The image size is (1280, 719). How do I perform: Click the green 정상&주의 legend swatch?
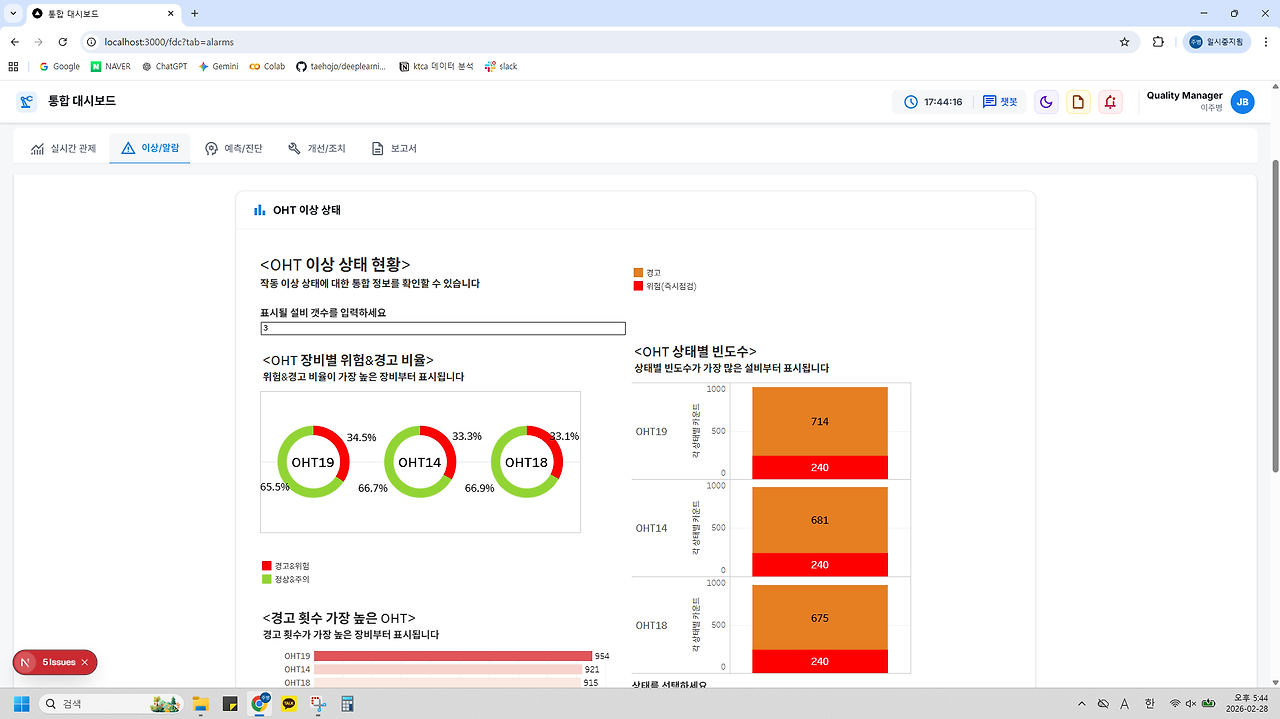click(x=266, y=579)
